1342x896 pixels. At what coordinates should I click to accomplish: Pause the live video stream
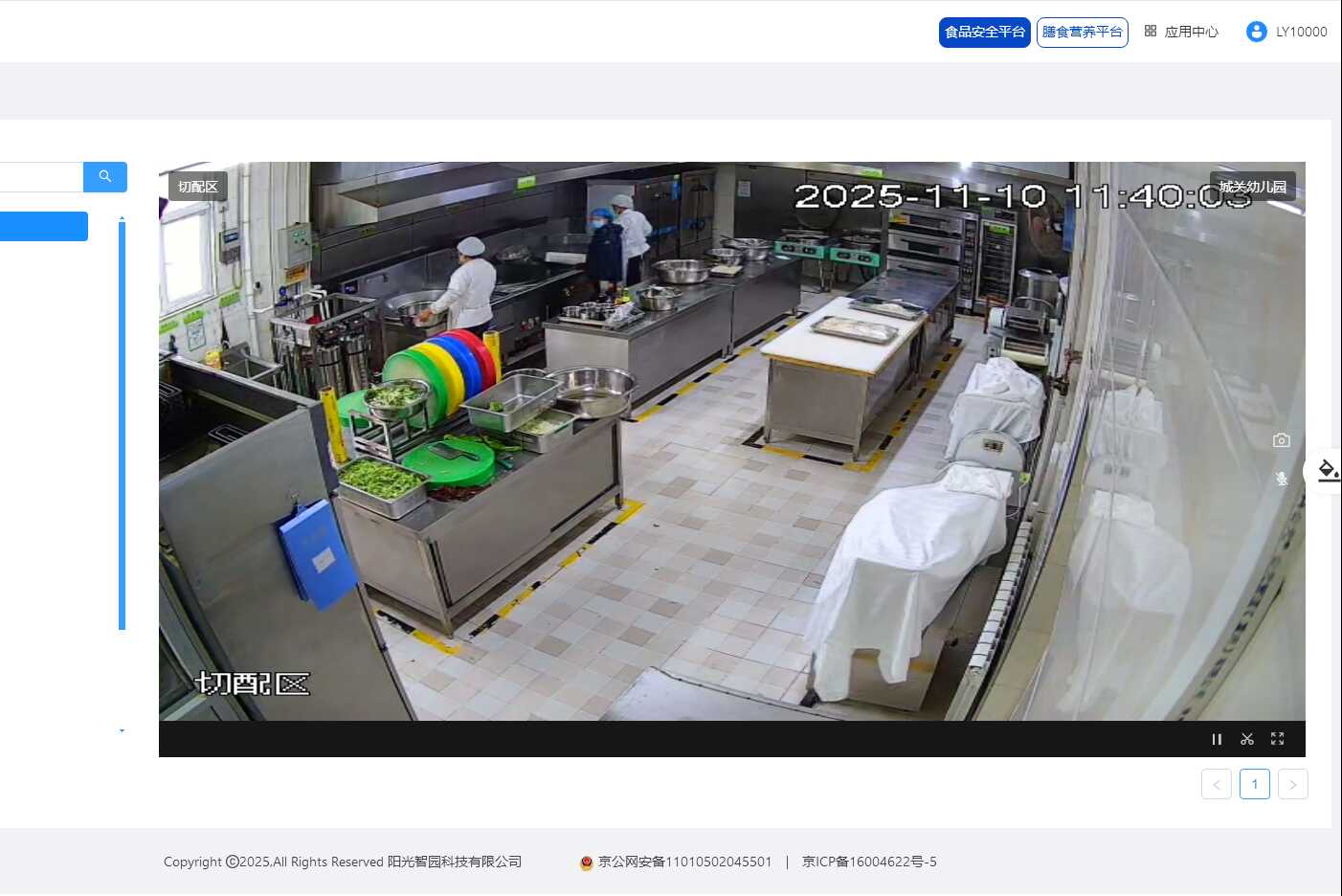pyautogui.click(x=1217, y=739)
